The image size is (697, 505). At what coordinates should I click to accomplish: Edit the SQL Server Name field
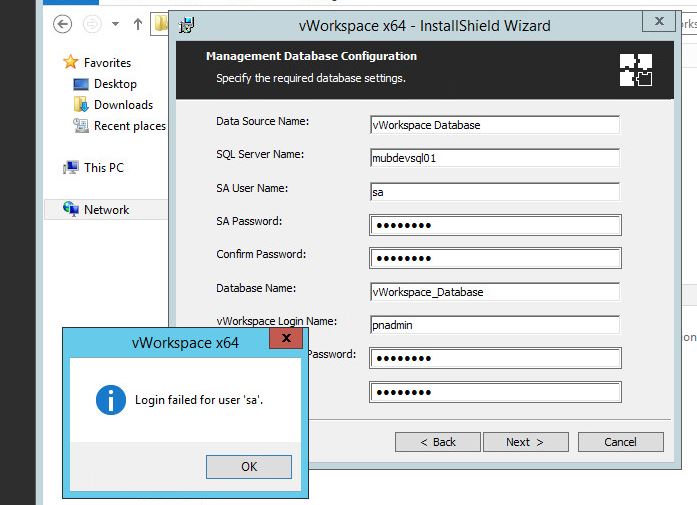click(495, 158)
